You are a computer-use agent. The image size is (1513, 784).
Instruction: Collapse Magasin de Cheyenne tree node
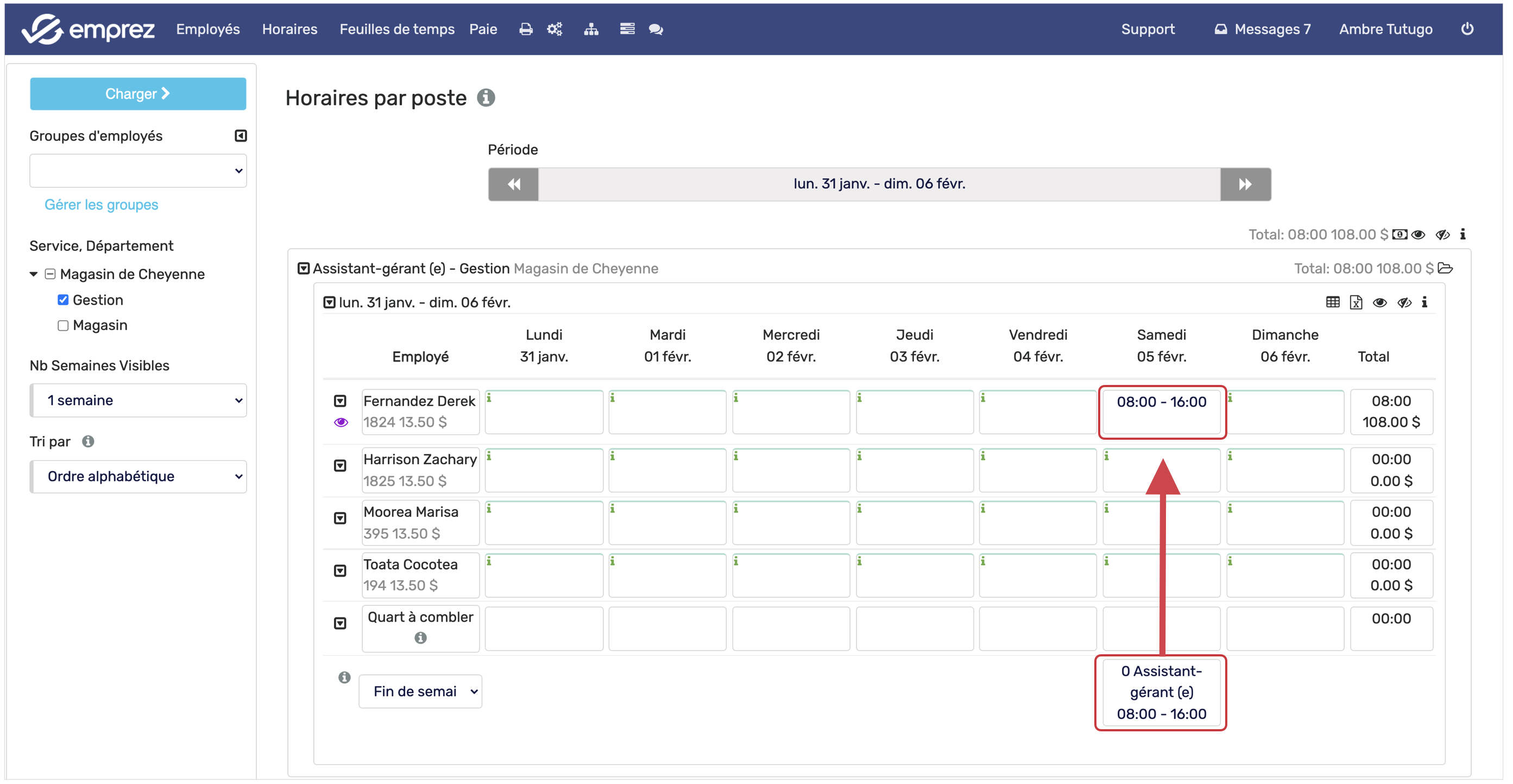[x=34, y=274]
